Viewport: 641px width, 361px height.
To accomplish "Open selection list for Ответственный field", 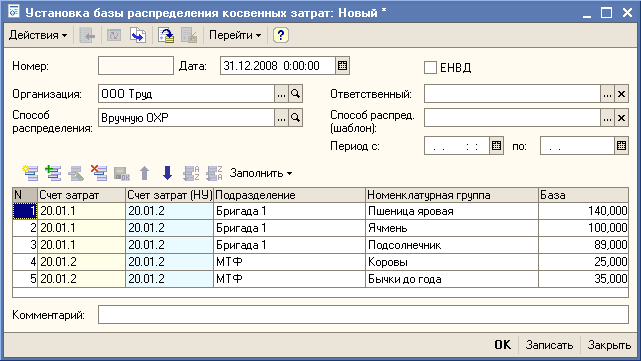I will point(607,94).
